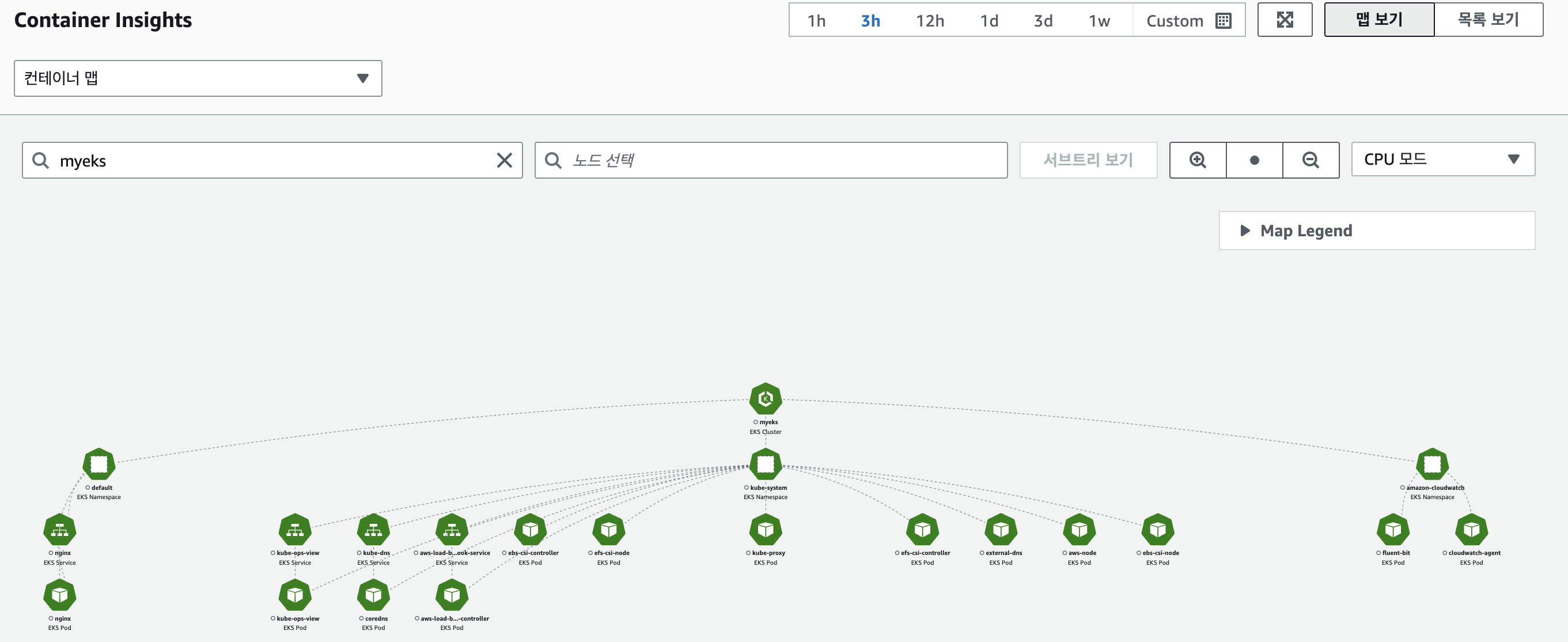
Task: Toggle fullscreen view of the map
Action: point(1285,20)
